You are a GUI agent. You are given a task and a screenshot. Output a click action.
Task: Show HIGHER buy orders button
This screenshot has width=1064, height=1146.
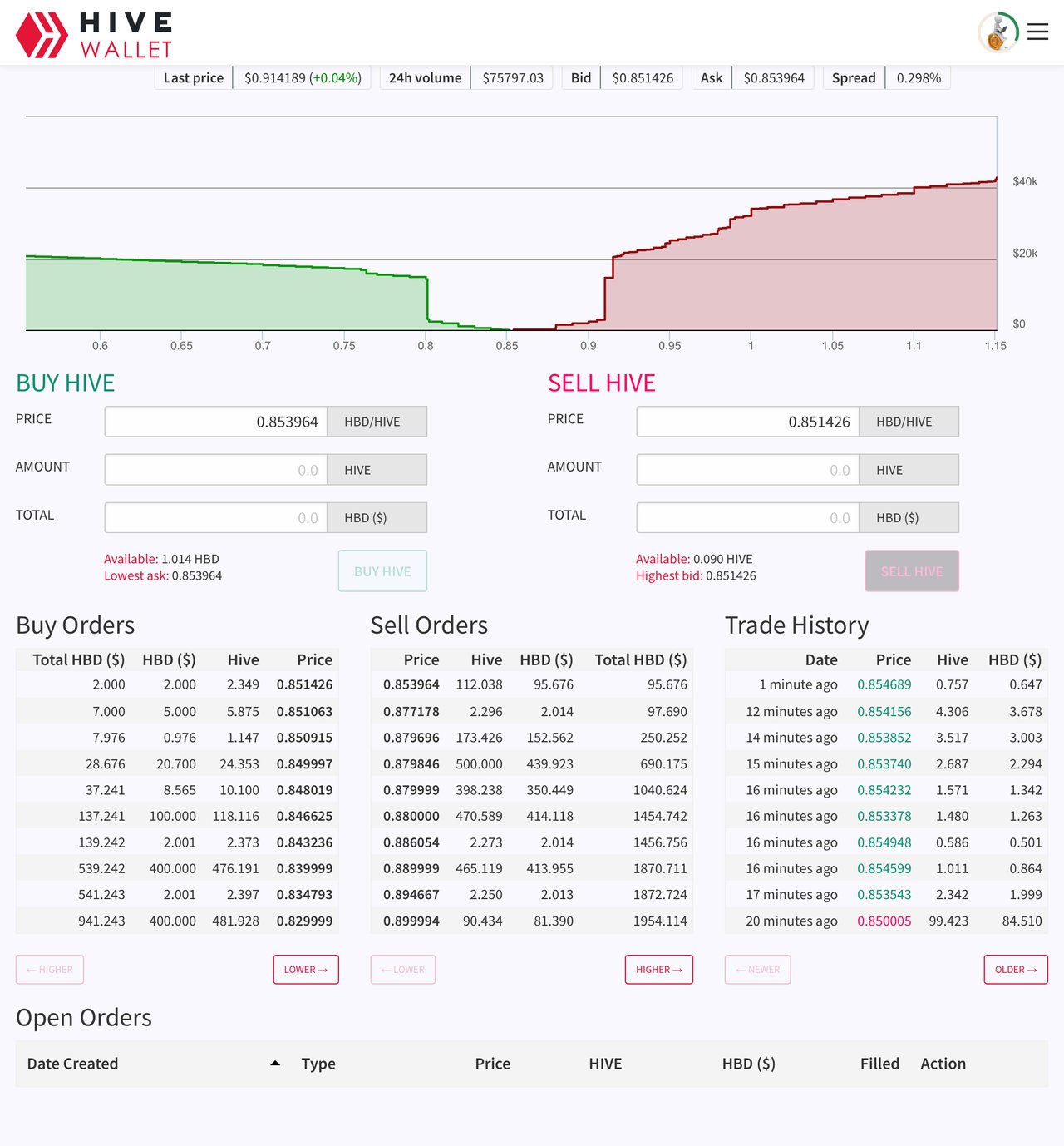point(50,970)
